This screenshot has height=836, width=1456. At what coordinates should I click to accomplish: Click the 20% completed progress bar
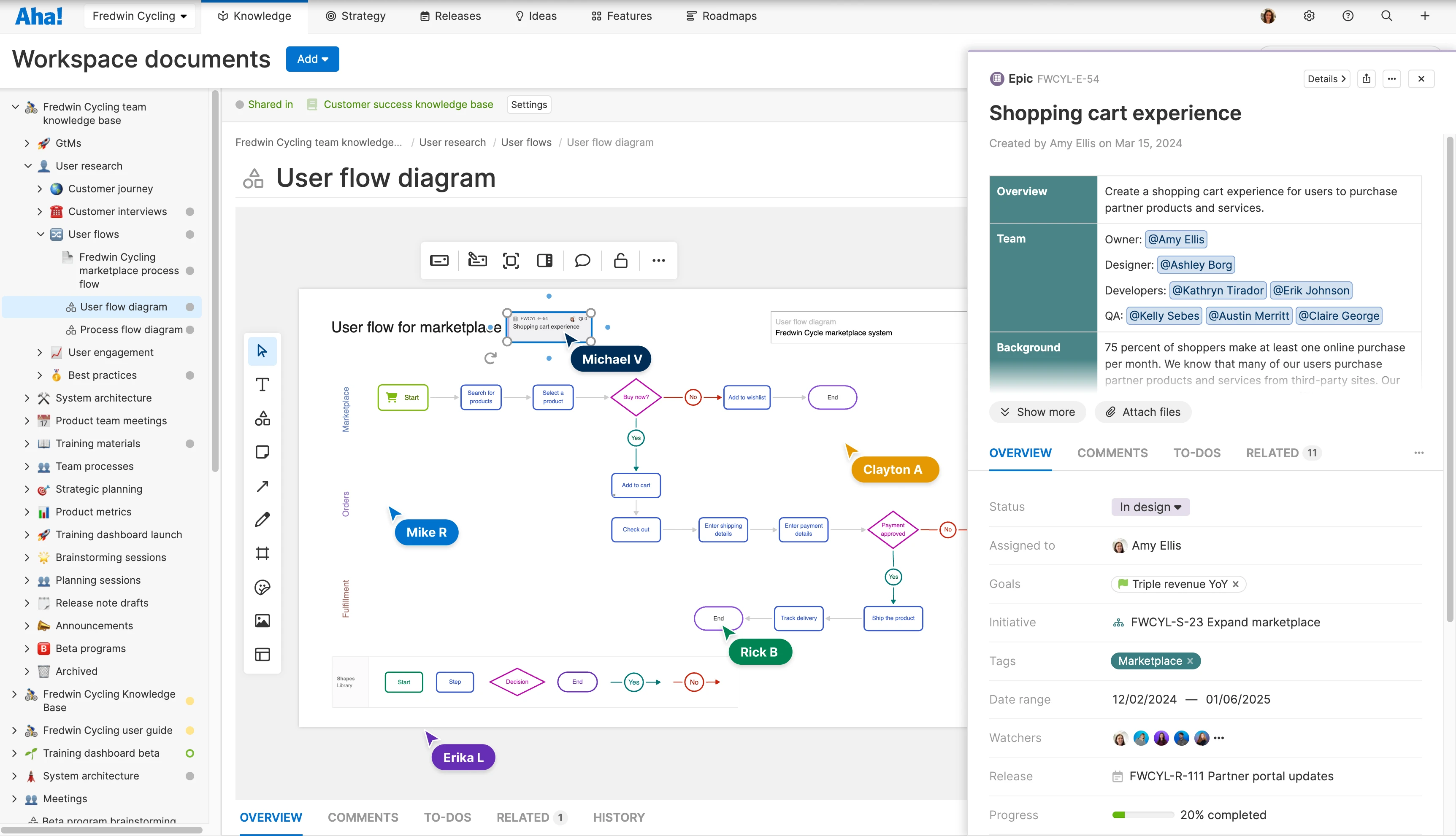[x=1142, y=815]
